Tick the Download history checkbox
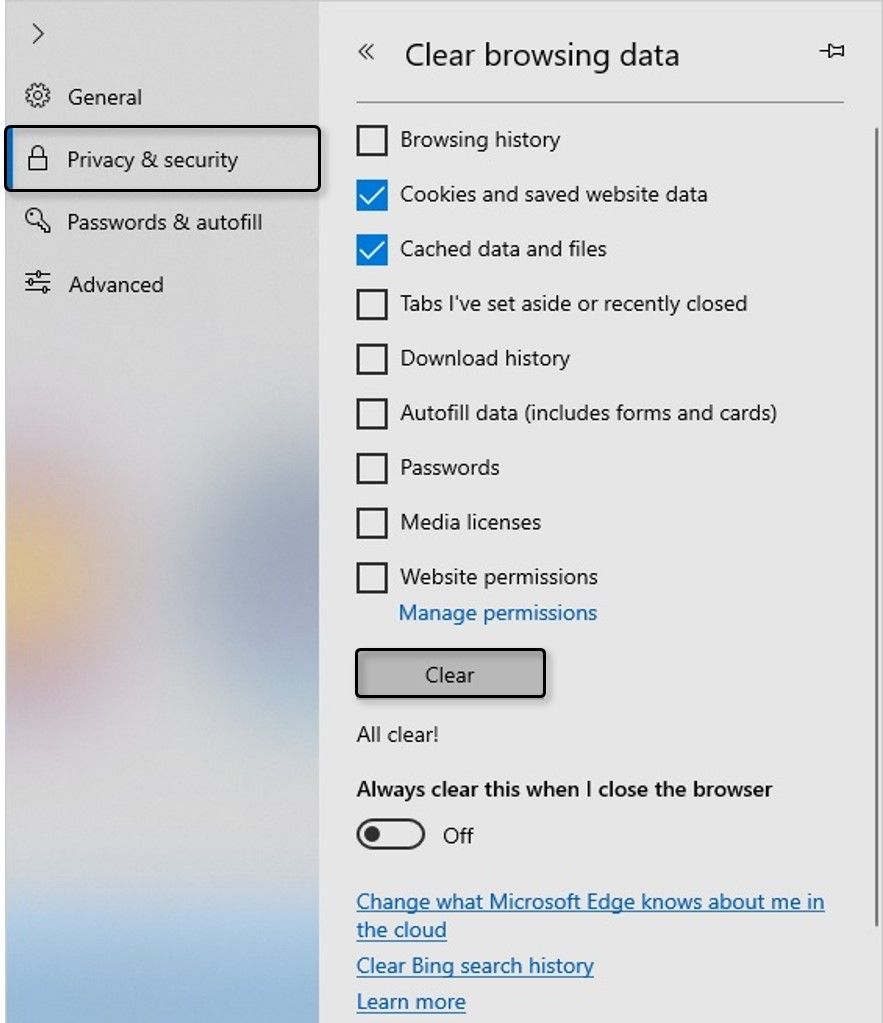Viewport: 883px width, 1023px height. pyautogui.click(x=372, y=359)
